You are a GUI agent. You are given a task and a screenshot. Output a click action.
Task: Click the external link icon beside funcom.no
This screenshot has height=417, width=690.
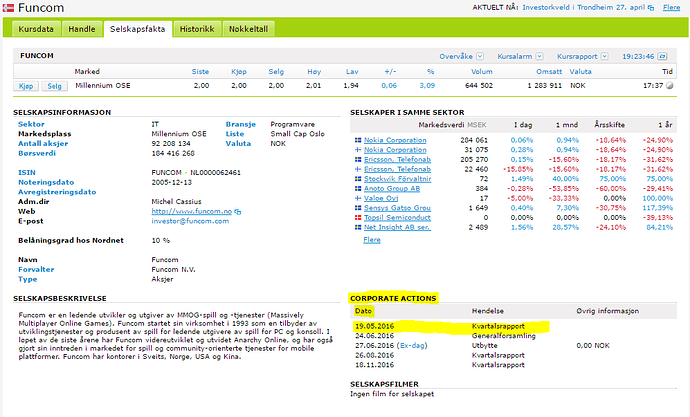(238, 212)
